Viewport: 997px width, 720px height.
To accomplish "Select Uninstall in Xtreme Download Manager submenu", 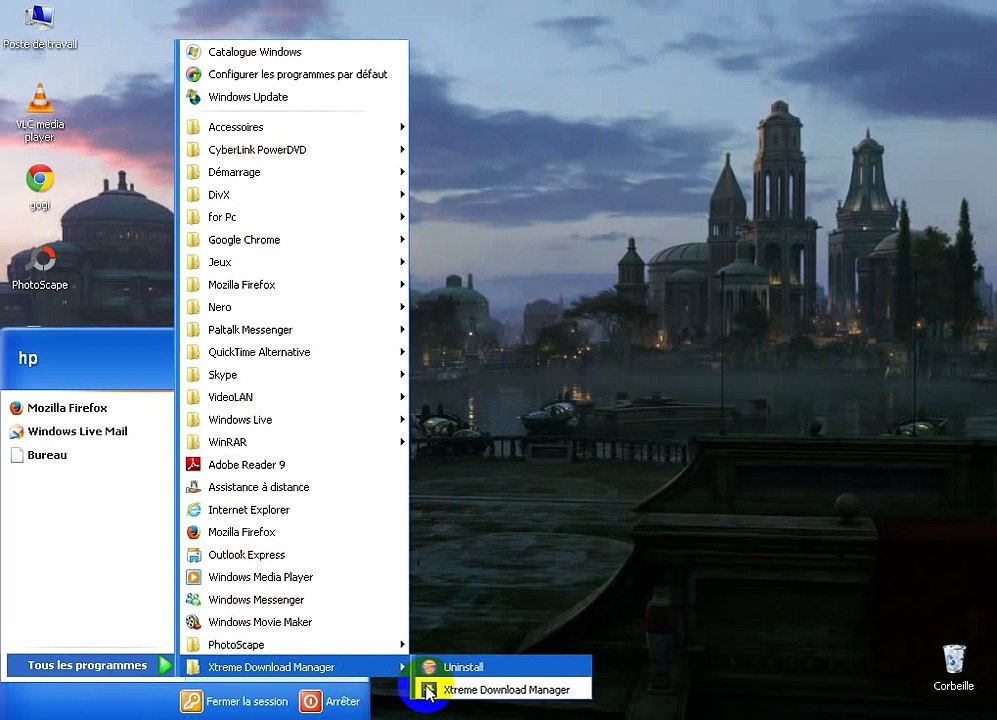I will click(x=463, y=667).
